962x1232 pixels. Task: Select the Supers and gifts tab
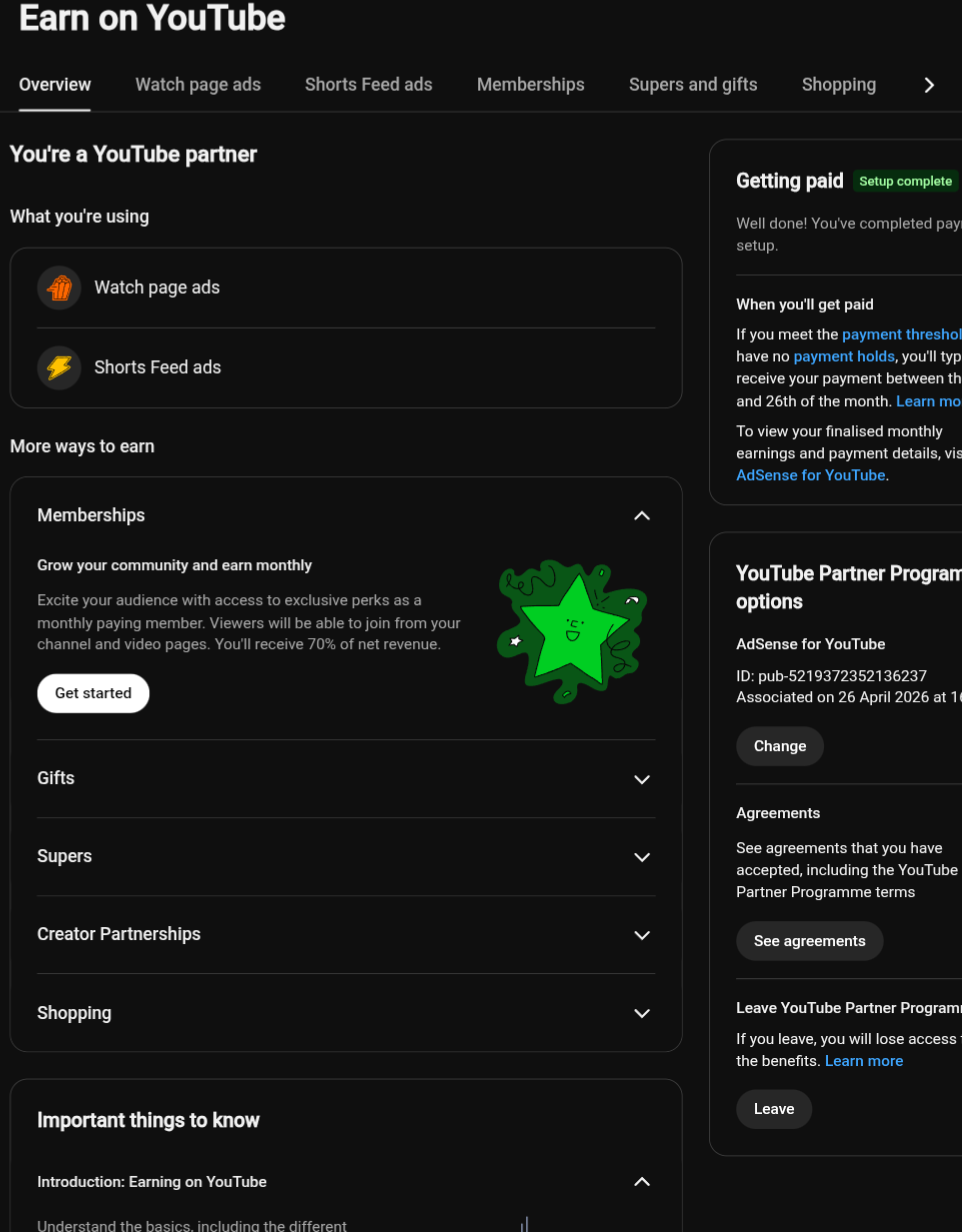(693, 85)
